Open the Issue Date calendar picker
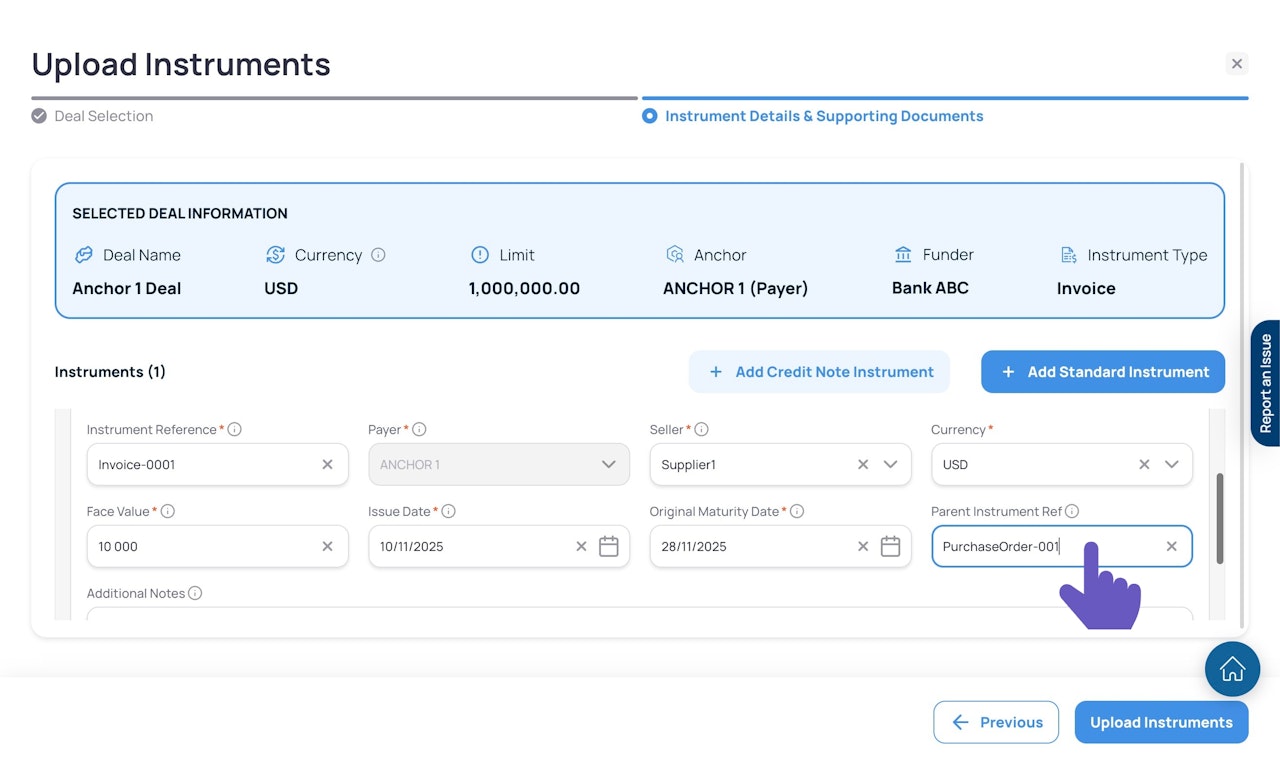The image size is (1280, 767). point(608,546)
